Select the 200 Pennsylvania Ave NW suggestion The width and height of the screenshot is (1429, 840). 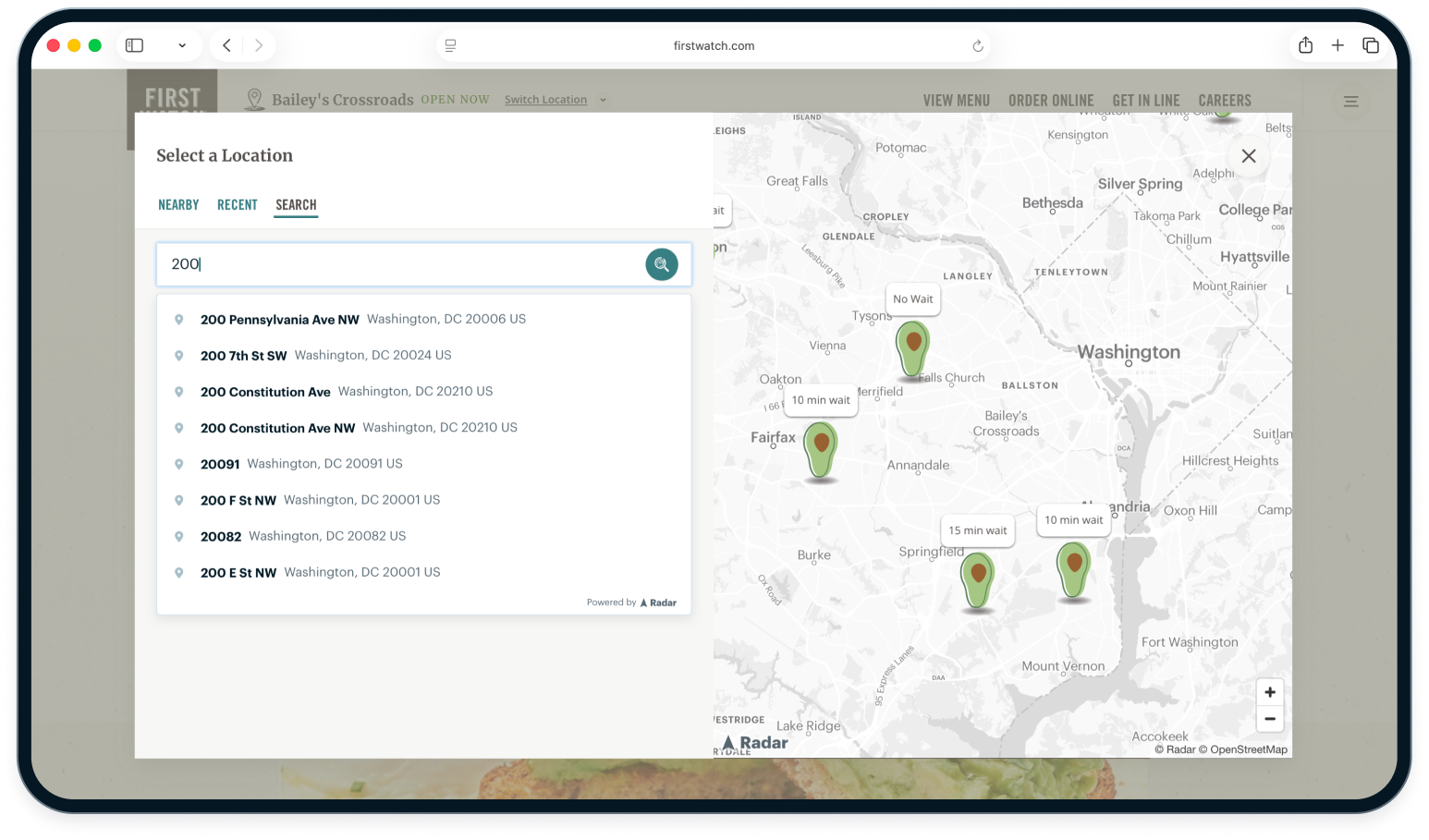280,319
